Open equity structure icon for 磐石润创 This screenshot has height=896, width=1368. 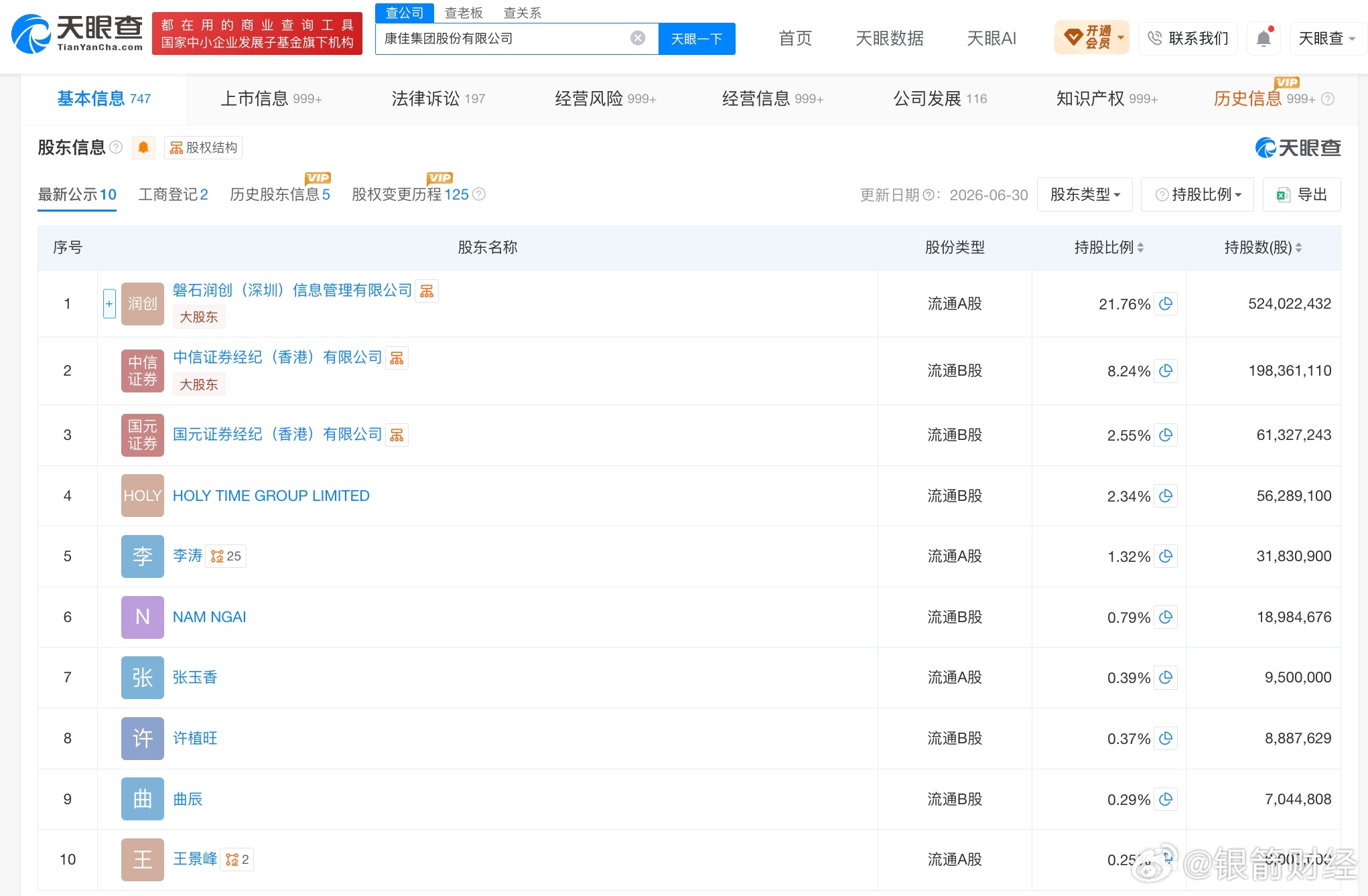click(427, 291)
